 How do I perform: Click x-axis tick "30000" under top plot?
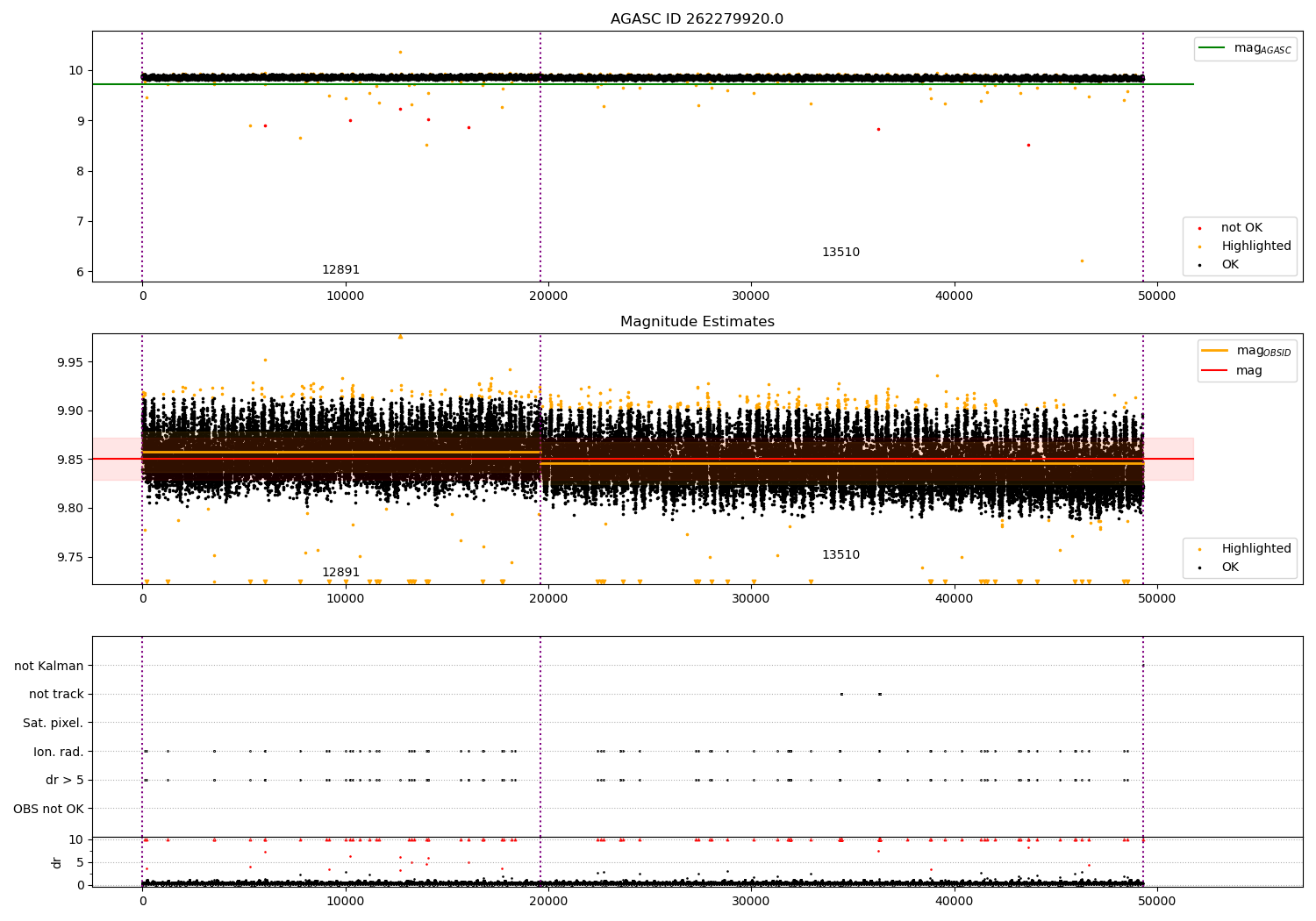(751, 296)
